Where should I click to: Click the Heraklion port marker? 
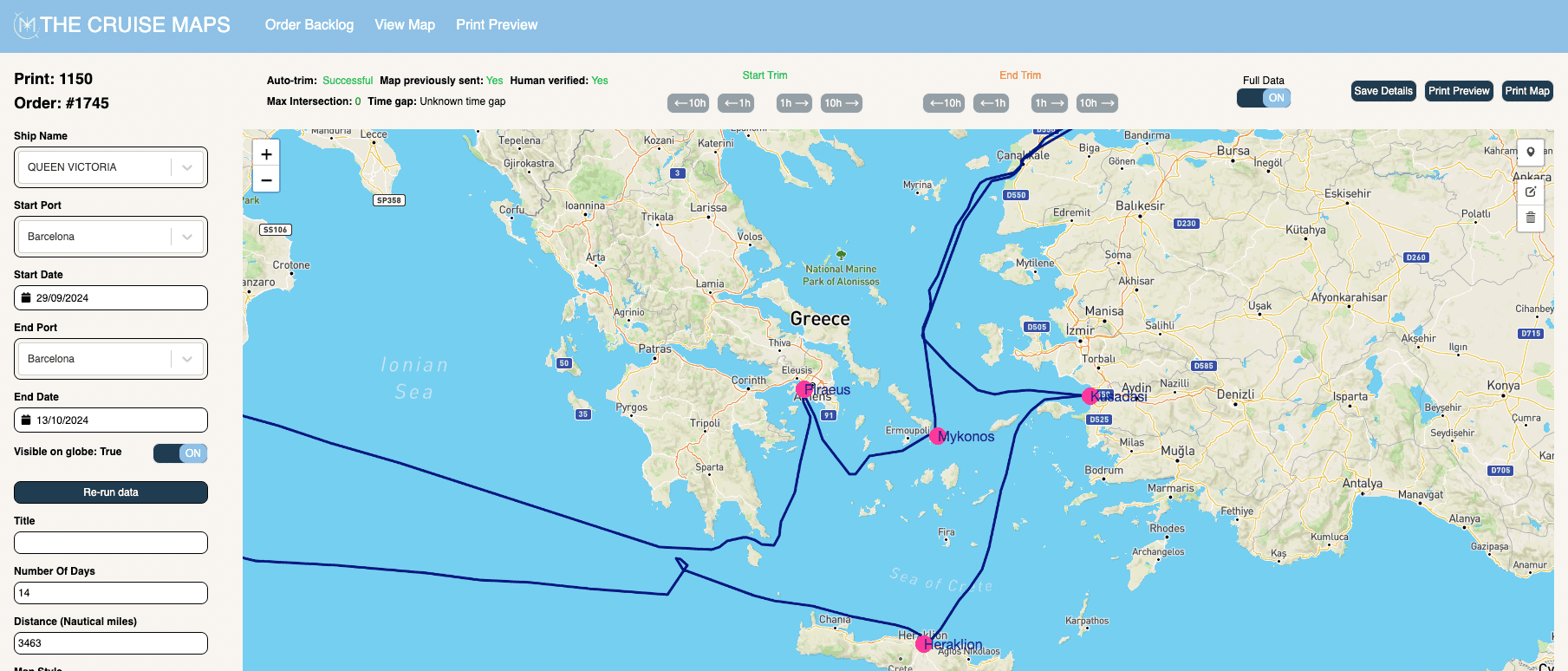tap(924, 644)
